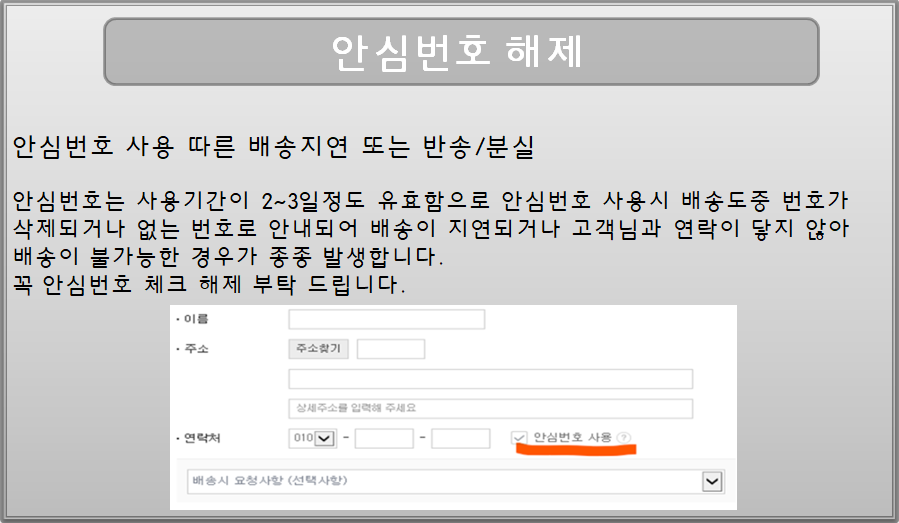Click the help question mark beside 안심번호 사용
Viewport: 899px width, 523px height.
624,438
